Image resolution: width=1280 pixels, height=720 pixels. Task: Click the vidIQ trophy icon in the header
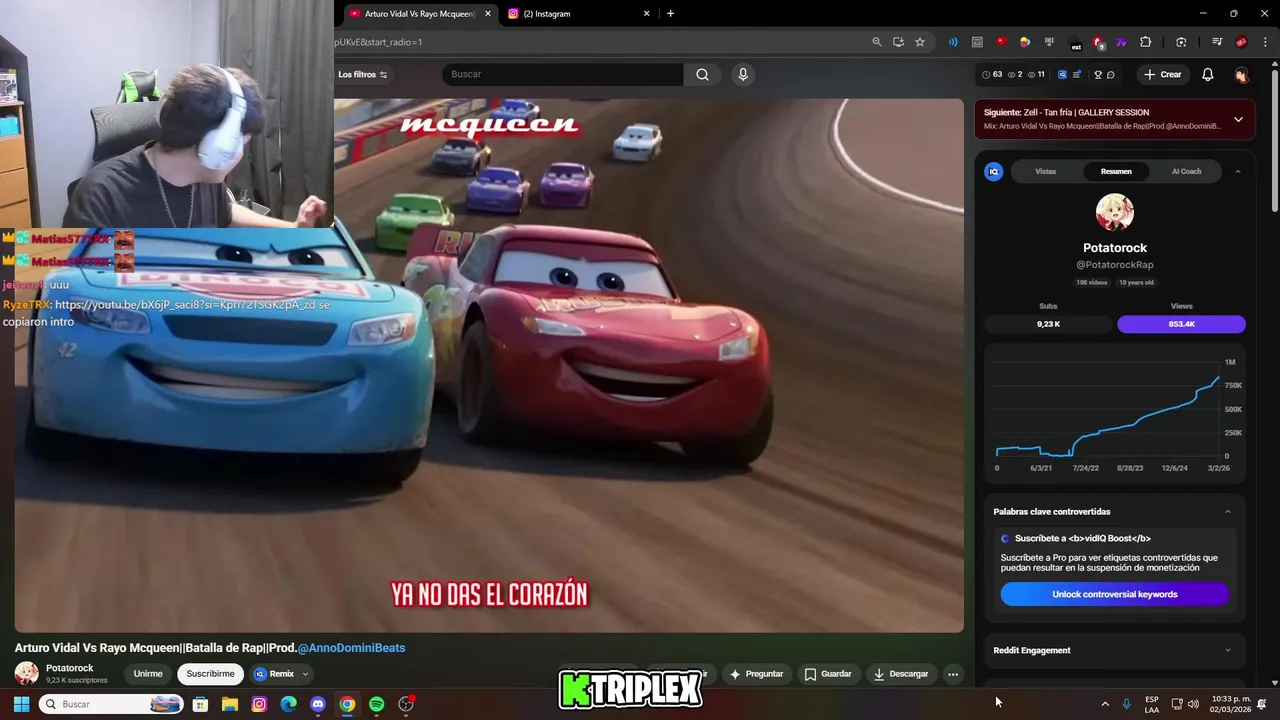1097,75
